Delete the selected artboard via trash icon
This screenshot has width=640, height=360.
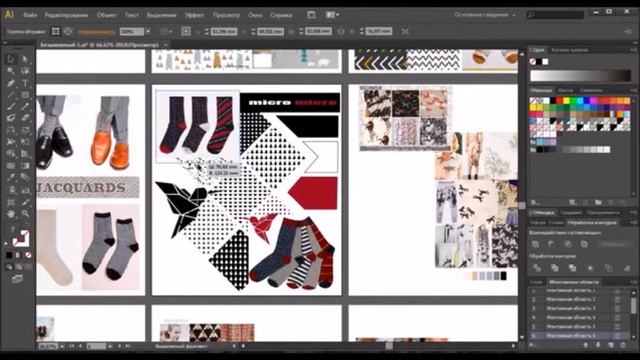(623, 345)
